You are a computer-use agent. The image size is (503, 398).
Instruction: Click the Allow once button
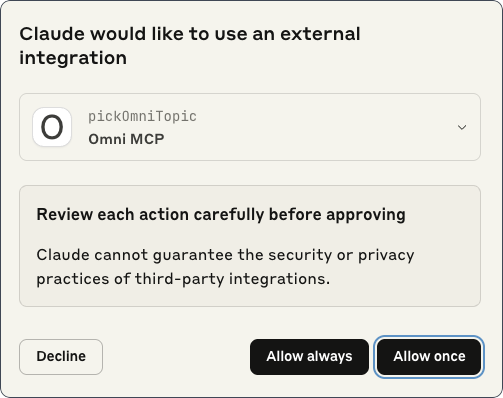coord(429,357)
